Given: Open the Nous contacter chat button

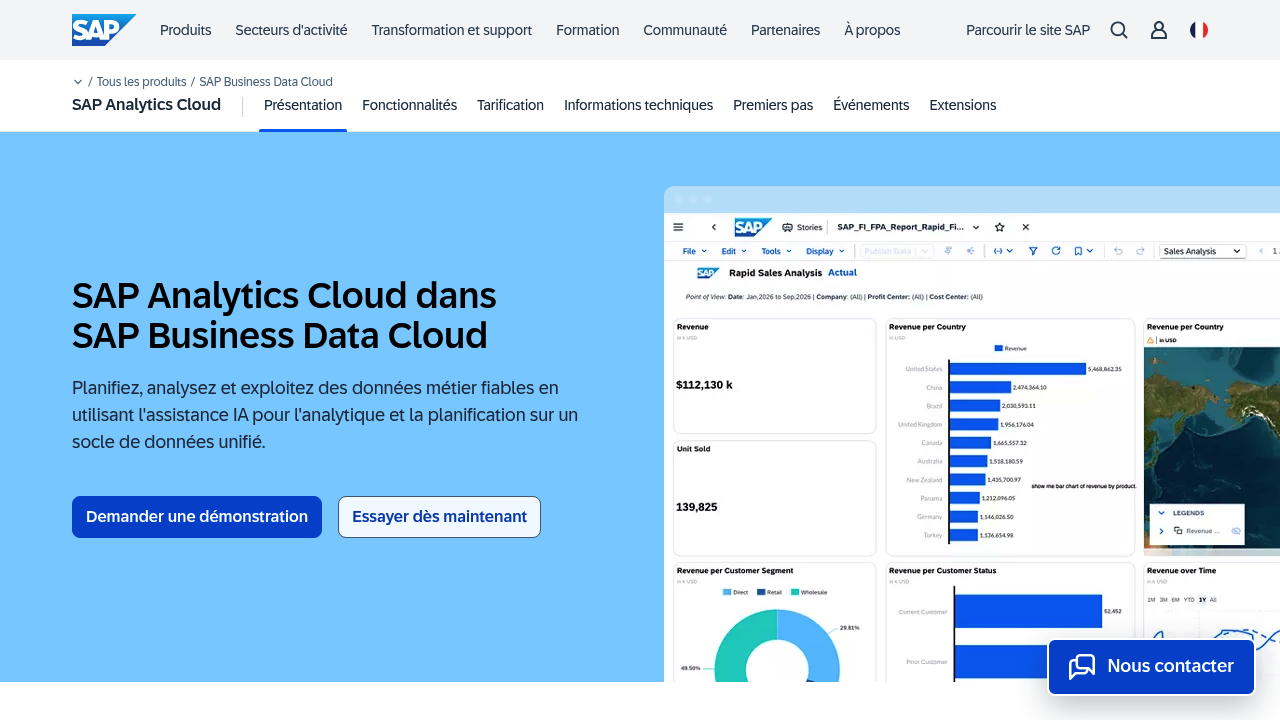Looking at the screenshot, I should (1151, 667).
